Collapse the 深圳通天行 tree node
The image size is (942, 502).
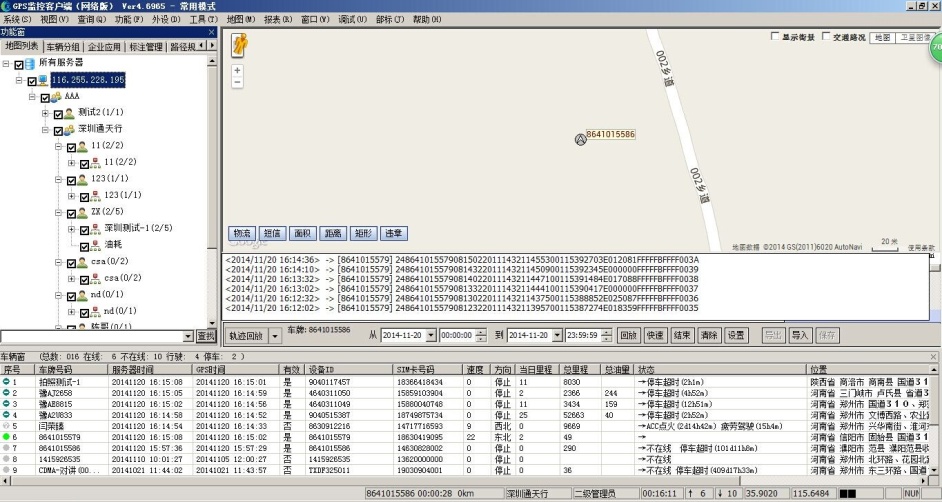[45, 130]
